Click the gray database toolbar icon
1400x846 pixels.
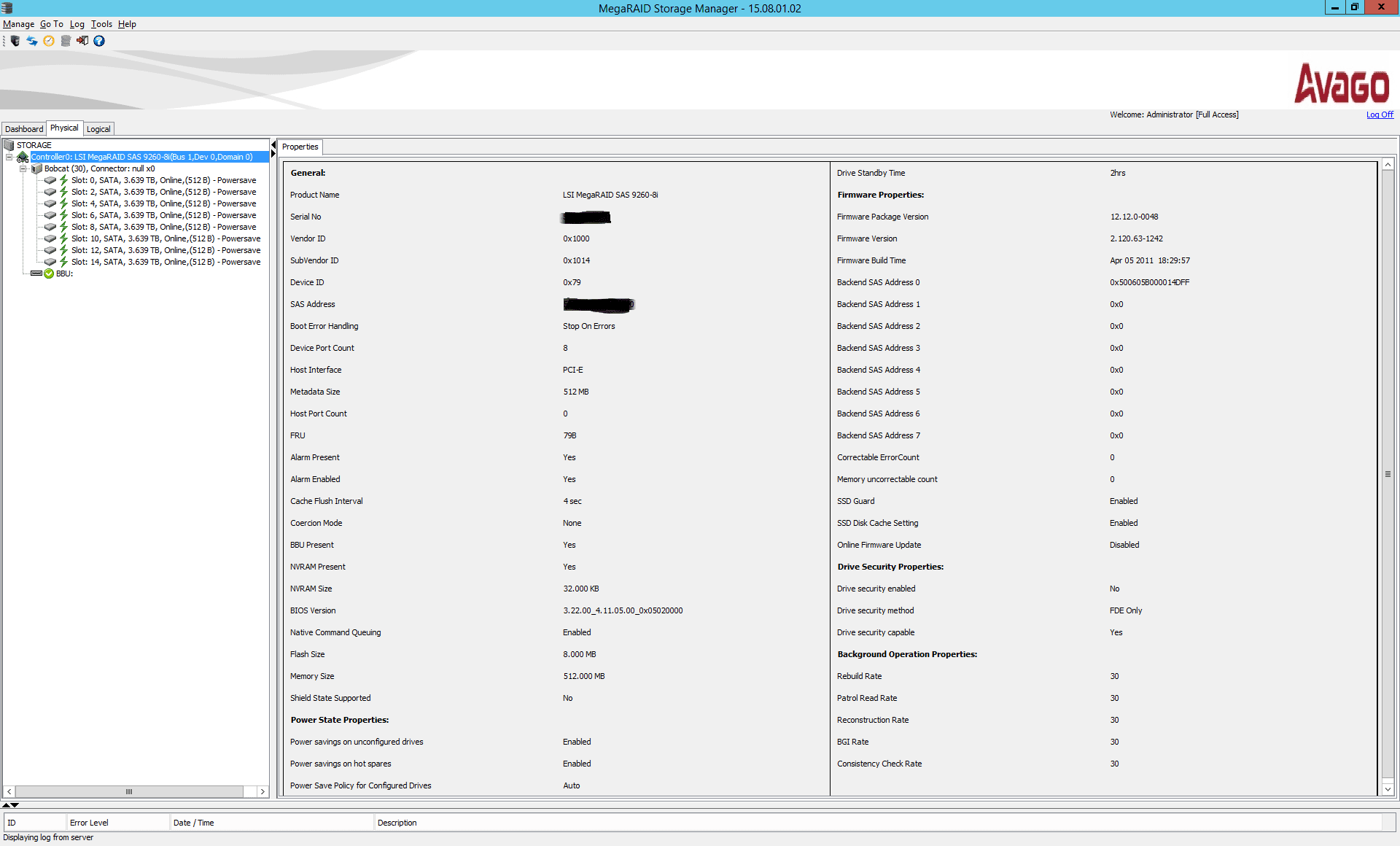66,41
